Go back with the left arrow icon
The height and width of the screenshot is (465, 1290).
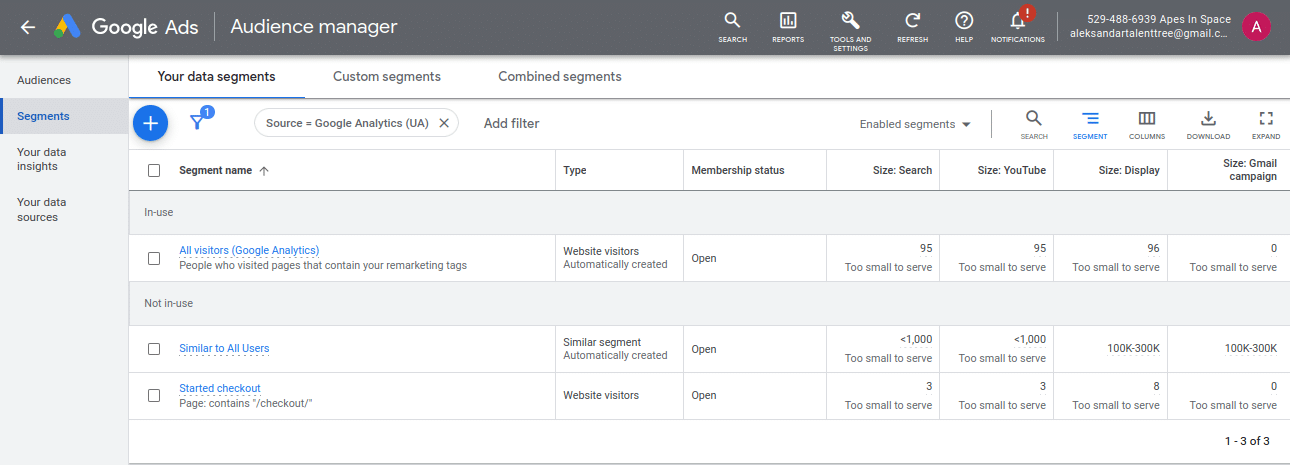tap(28, 27)
